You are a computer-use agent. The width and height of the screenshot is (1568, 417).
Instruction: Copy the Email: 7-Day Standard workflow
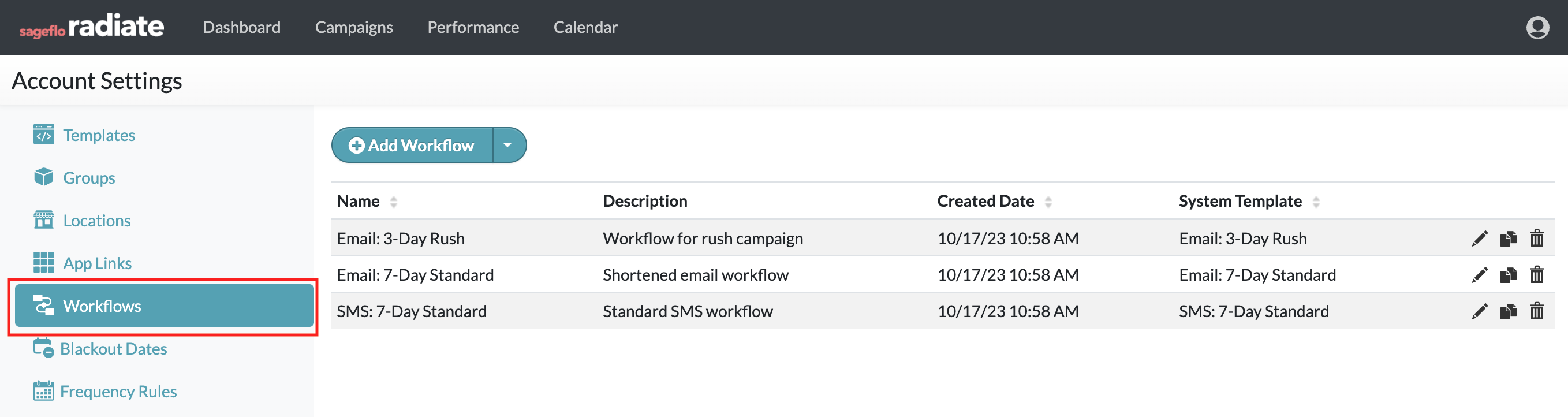pyautogui.click(x=1508, y=275)
